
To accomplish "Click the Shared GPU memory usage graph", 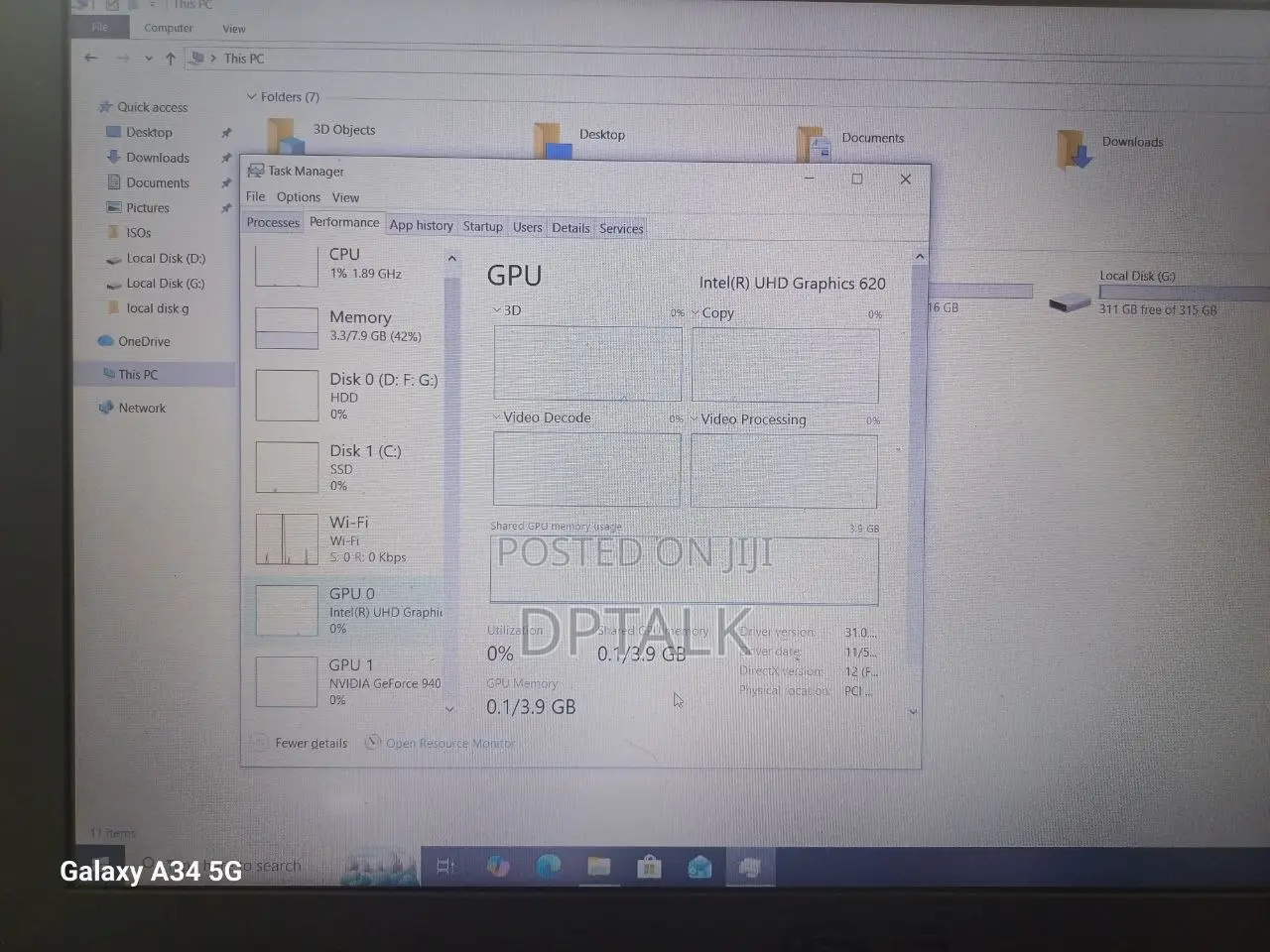I will [684, 570].
